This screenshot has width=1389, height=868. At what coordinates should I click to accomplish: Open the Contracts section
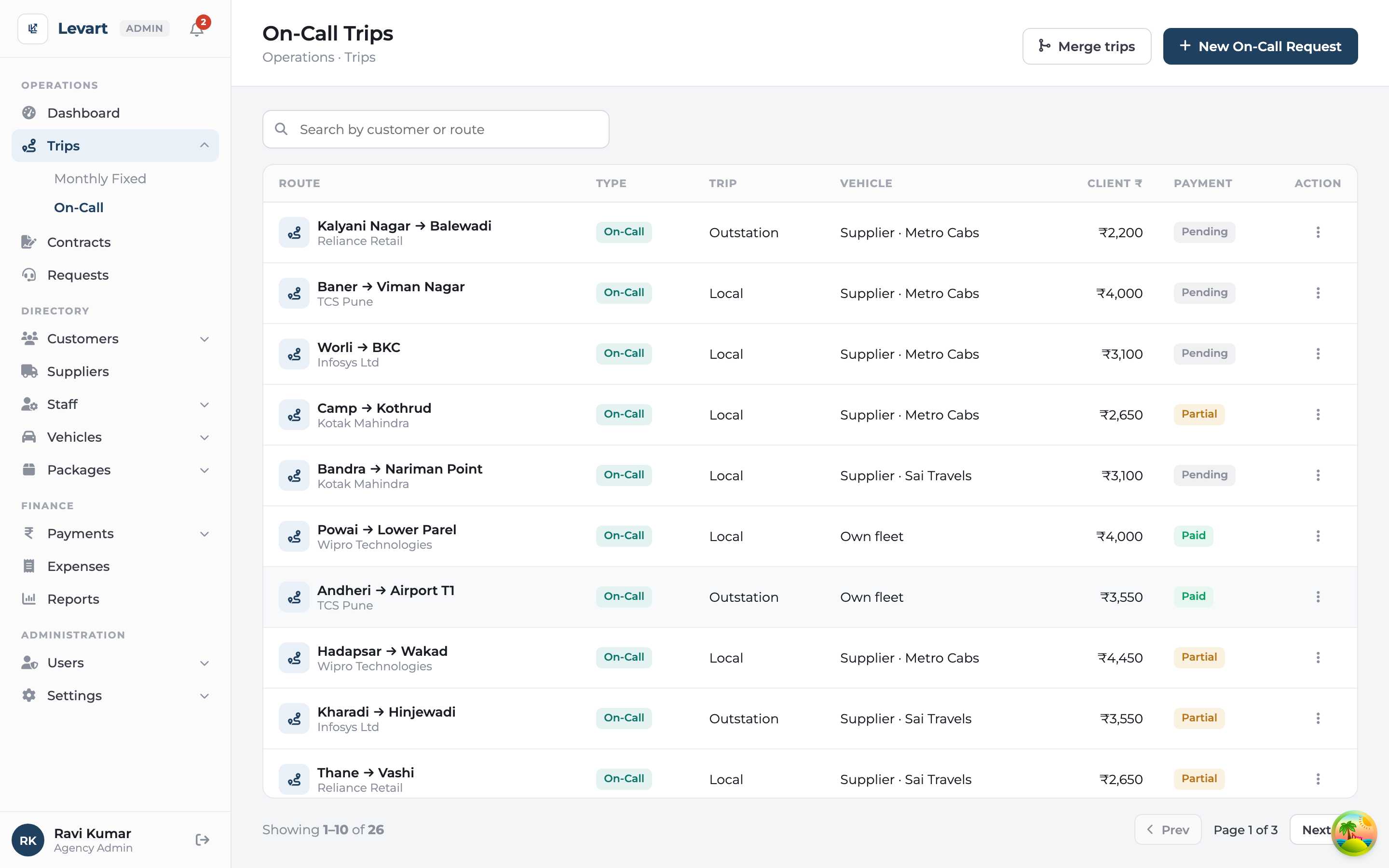coord(115,242)
